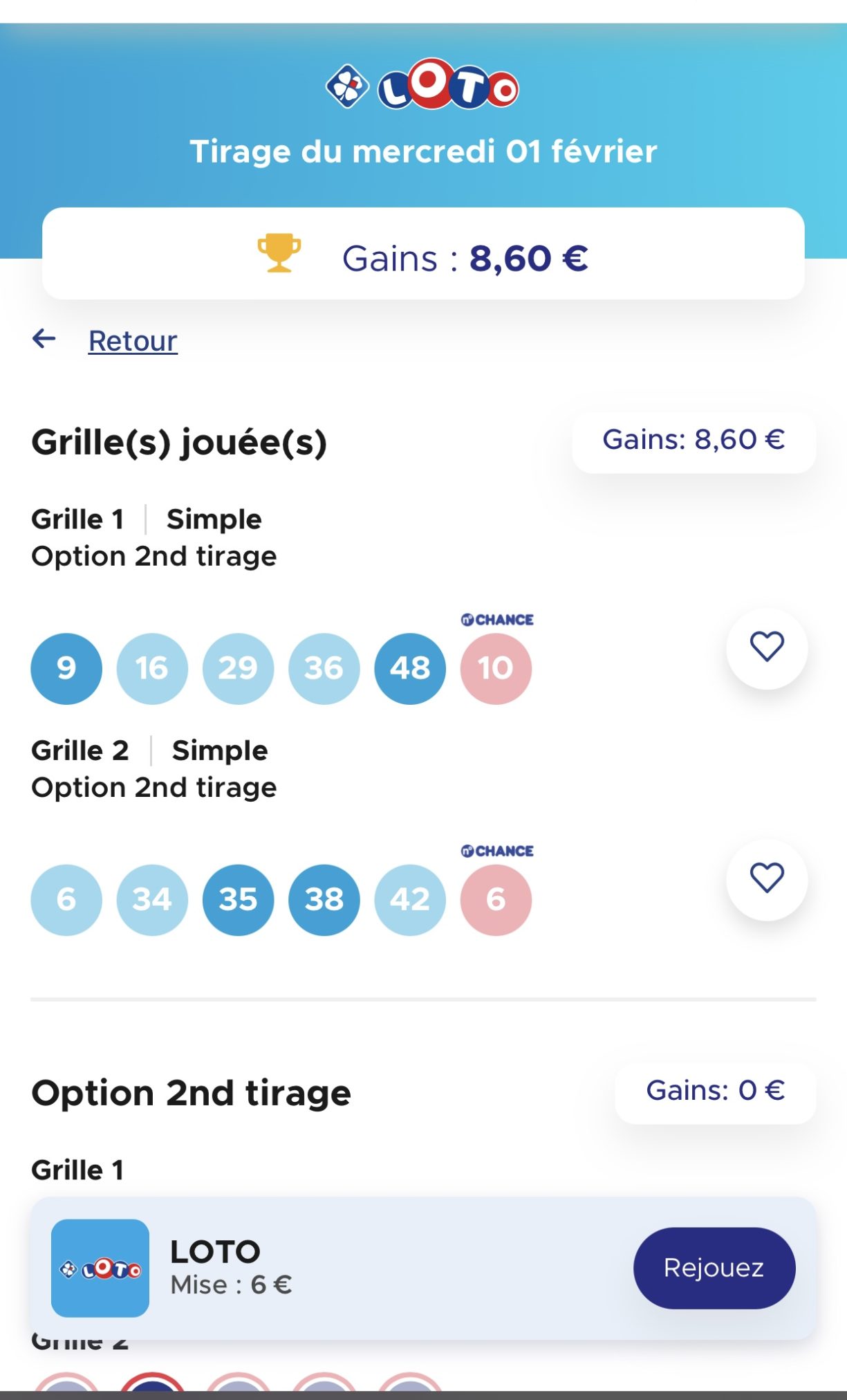Screen dimensions: 847x1400
Task: Tap ball number 16 in Grille 1
Action: click(152, 668)
